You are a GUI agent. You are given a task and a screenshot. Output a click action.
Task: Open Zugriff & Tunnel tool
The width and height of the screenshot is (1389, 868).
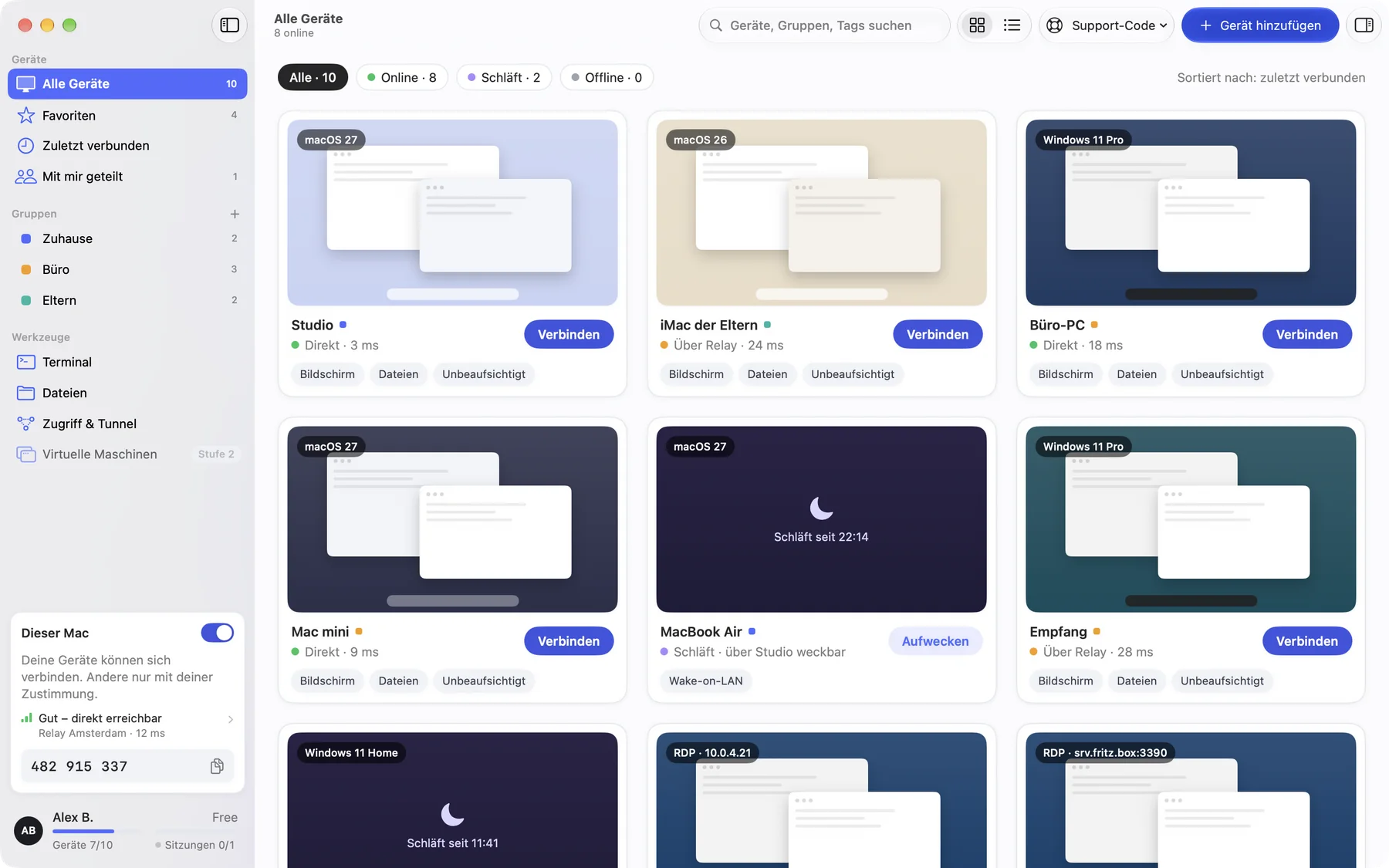coord(127,424)
